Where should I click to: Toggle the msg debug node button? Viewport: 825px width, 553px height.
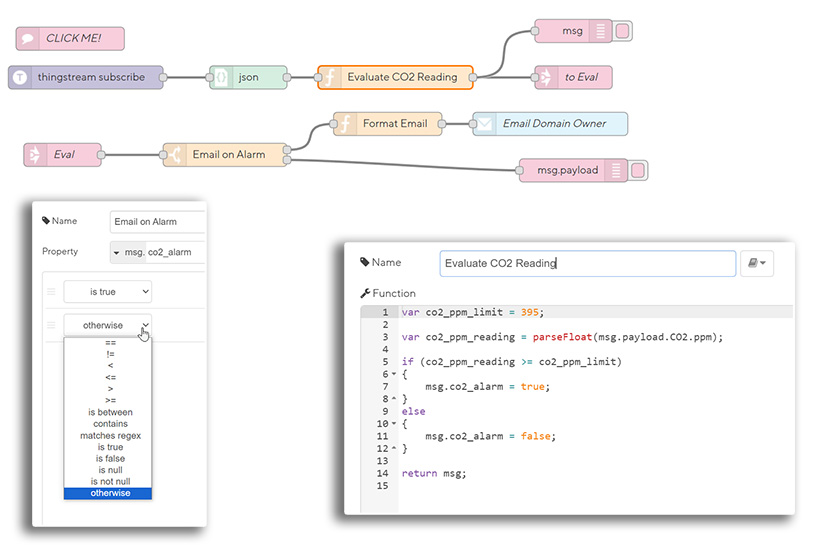(x=623, y=31)
